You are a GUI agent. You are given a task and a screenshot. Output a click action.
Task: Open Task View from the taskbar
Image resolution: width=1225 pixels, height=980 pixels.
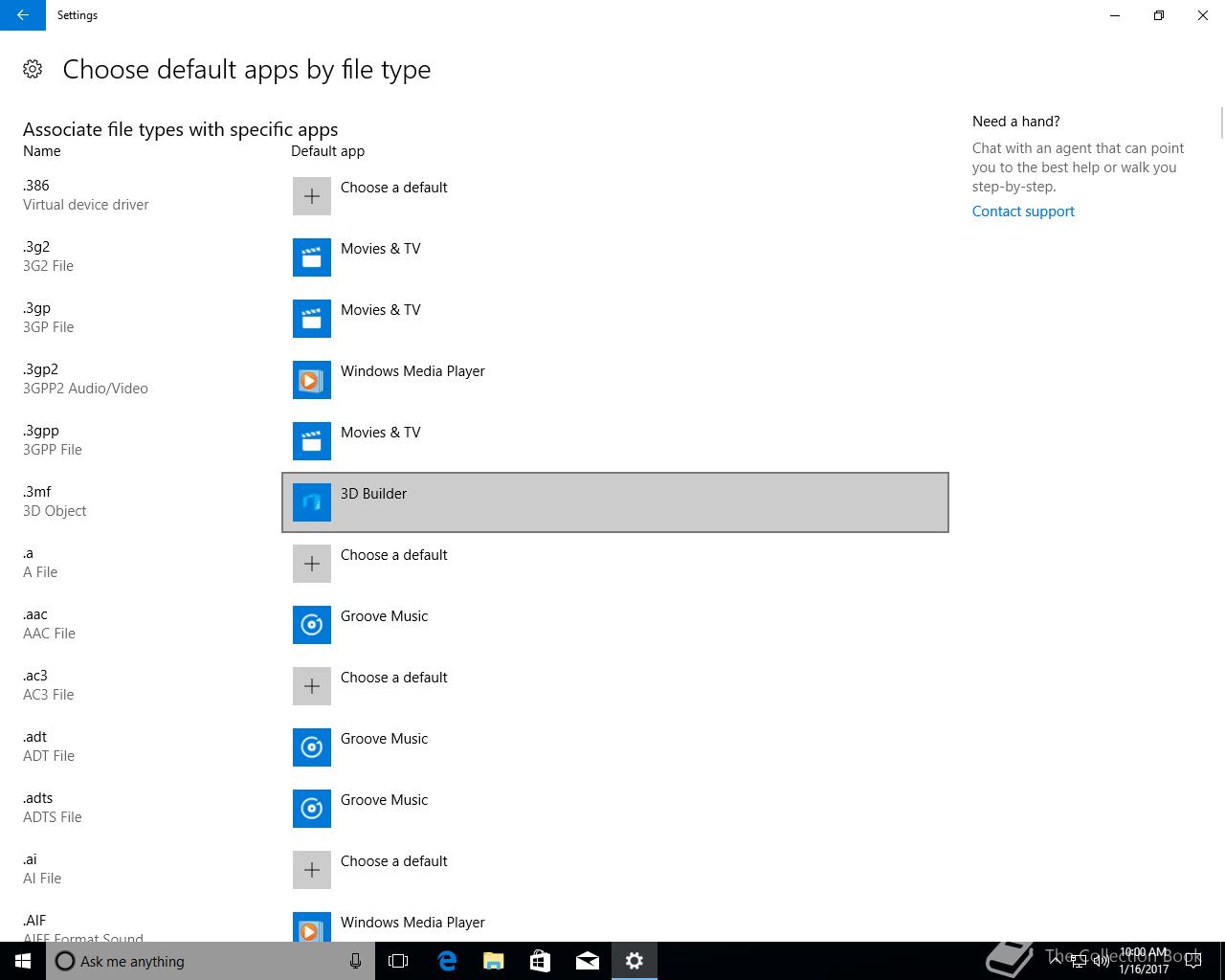point(398,961)
